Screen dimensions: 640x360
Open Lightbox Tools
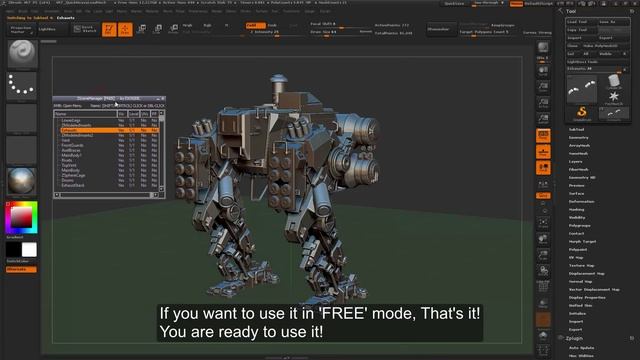598,62
